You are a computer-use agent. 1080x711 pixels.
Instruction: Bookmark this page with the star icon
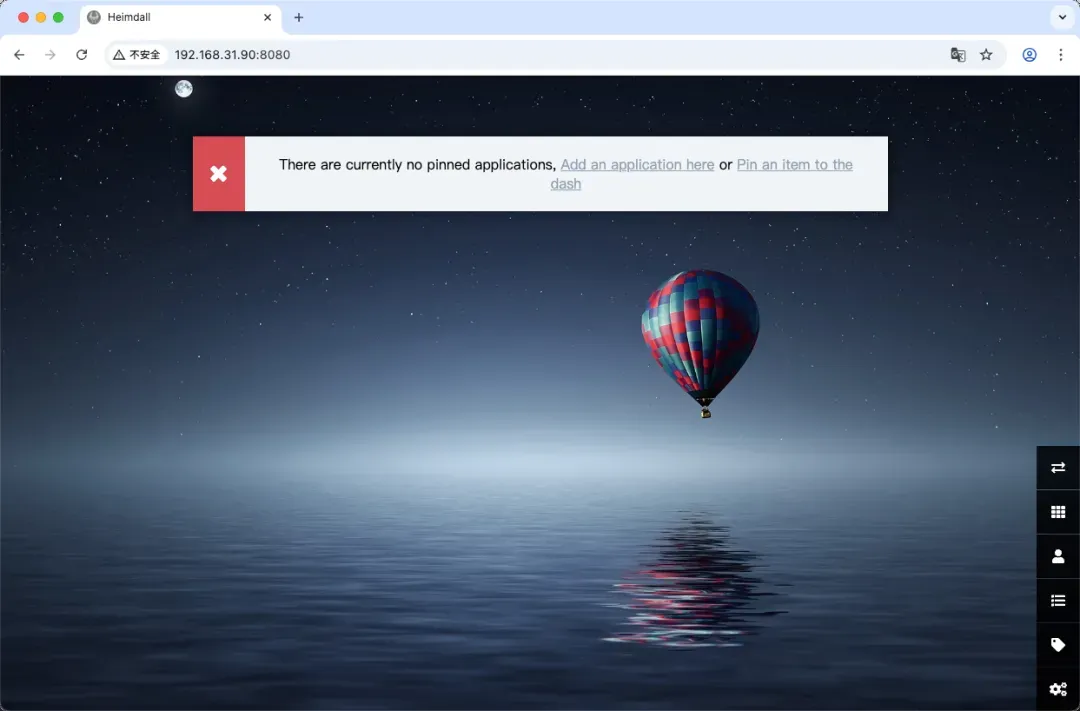point(986,55)
